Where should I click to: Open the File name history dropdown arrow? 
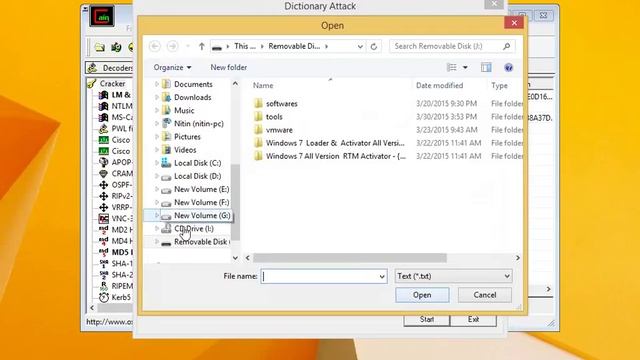pos(382,276)
